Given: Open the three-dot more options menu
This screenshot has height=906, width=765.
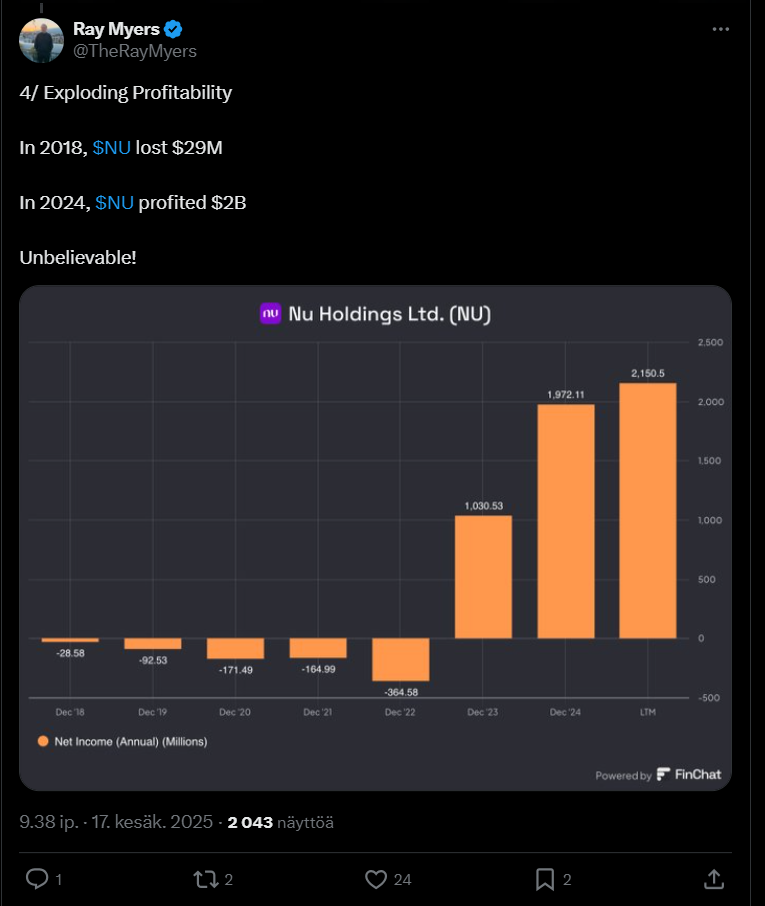Looking at the screenshot, I should click(721, 30).
